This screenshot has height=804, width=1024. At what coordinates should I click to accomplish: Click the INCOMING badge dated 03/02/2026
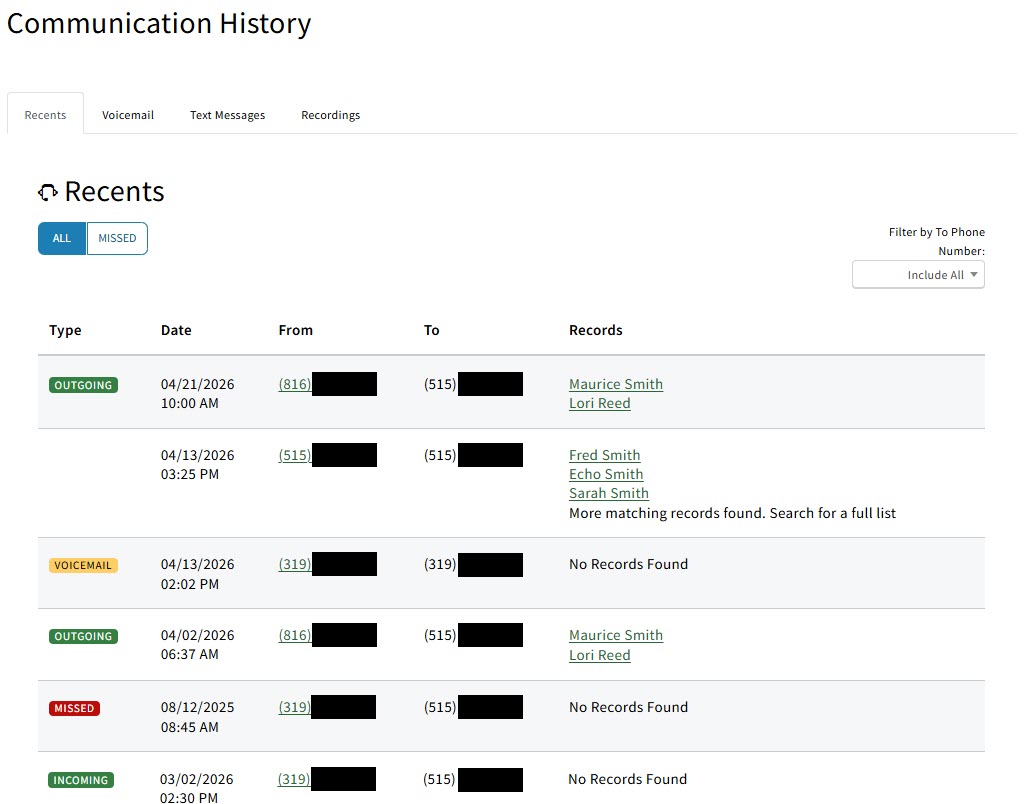[81, 780]
